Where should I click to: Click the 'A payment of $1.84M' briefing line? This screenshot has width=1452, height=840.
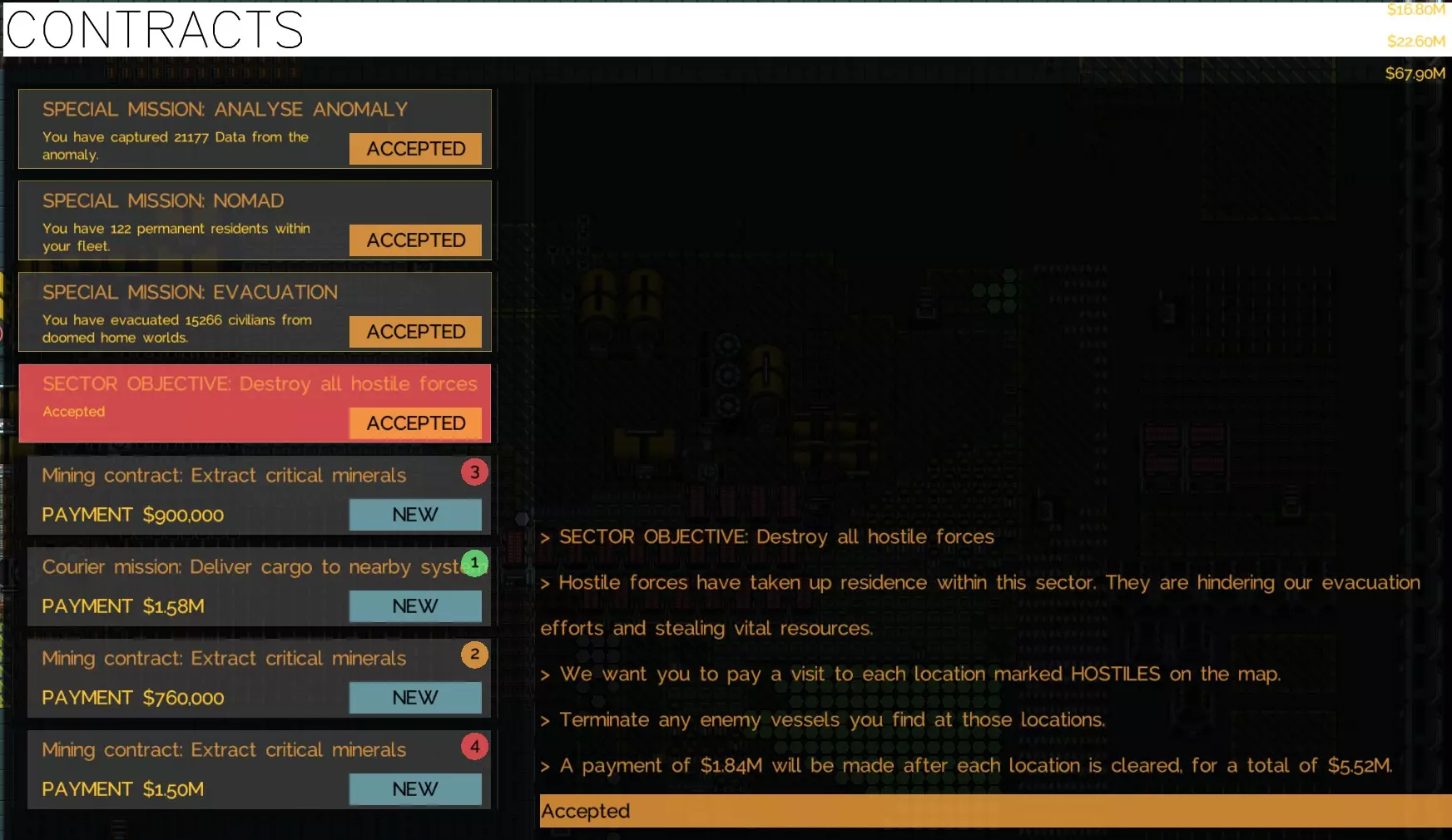point(967,766)
